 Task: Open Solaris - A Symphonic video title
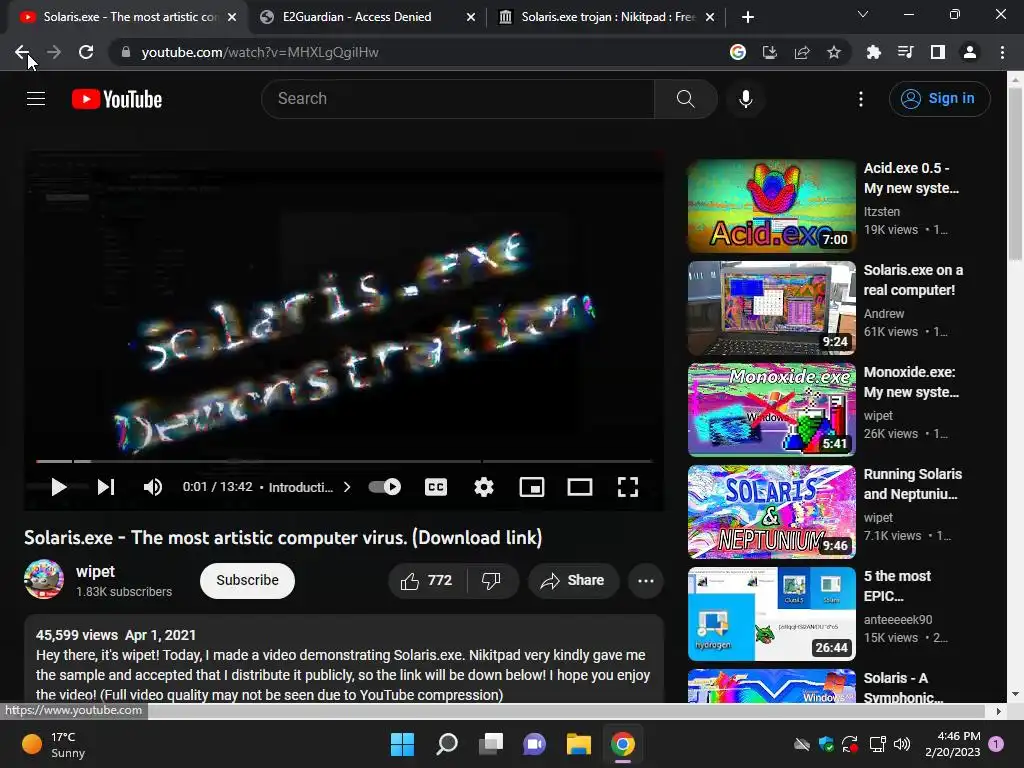point(903,688)
